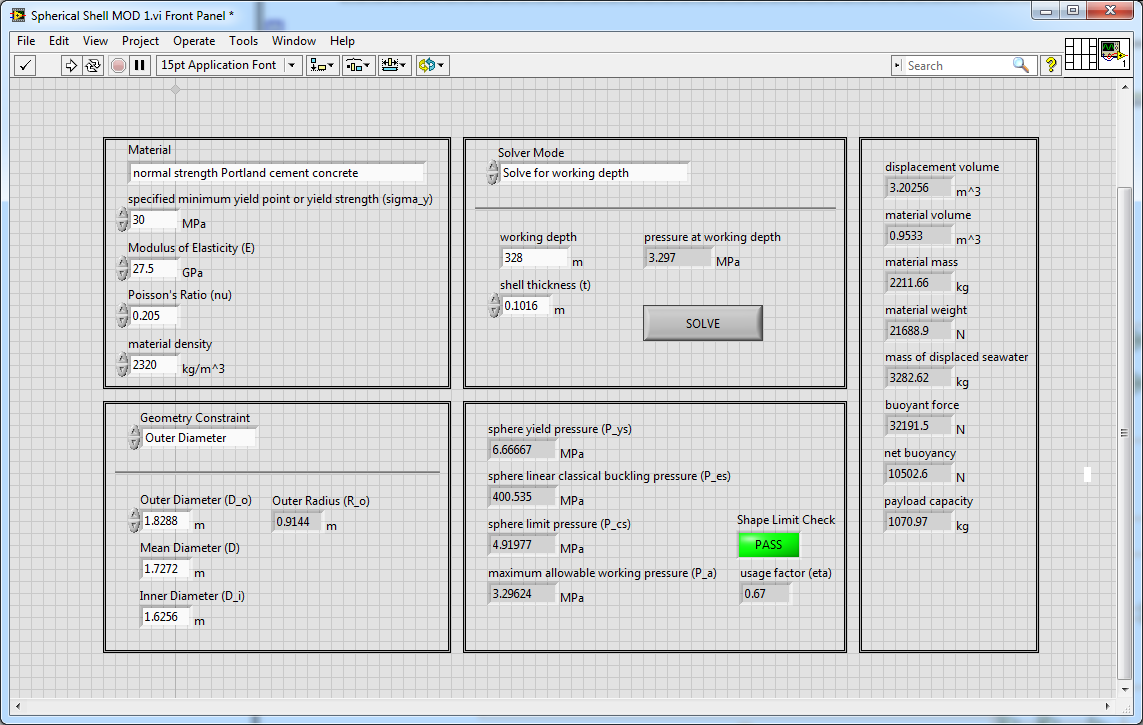Open the Tools menu
This screenshot has height=725, width=1143.
[243, 41]
